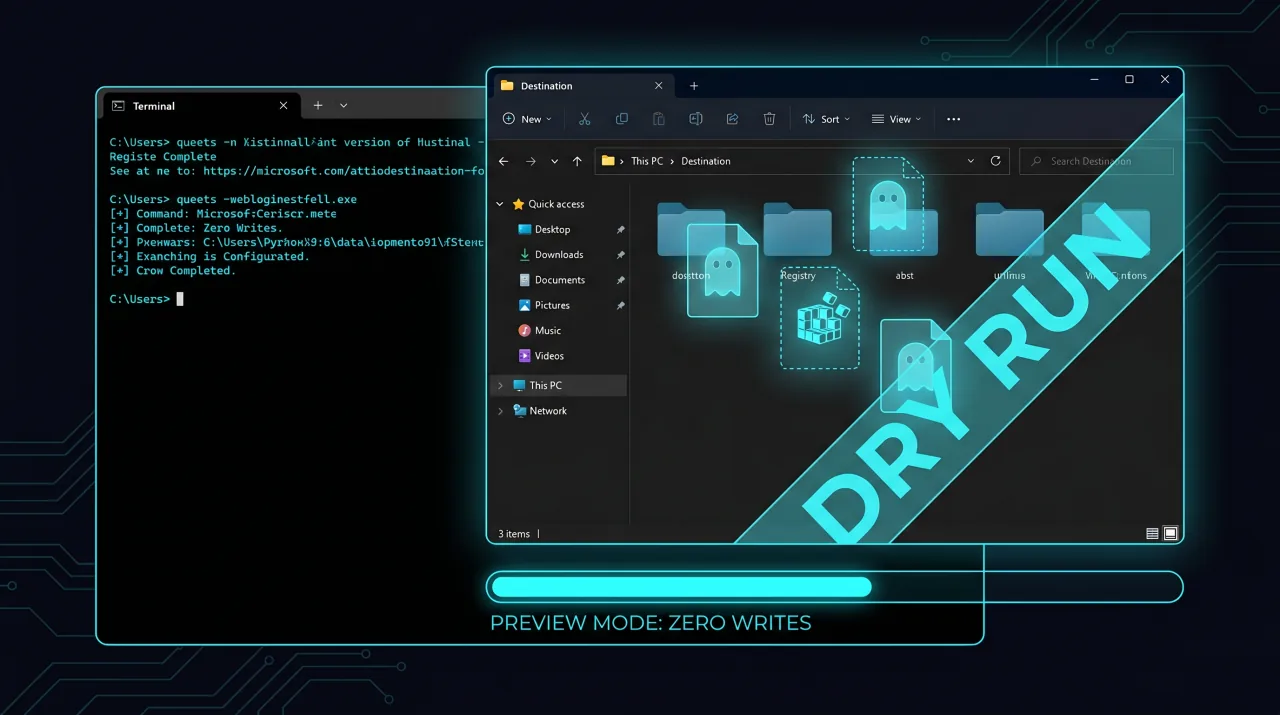Select the ghost file over dosstton folder
This screenshot has width=1280, height=715.
pyautogui.click(x=722, y=270)
